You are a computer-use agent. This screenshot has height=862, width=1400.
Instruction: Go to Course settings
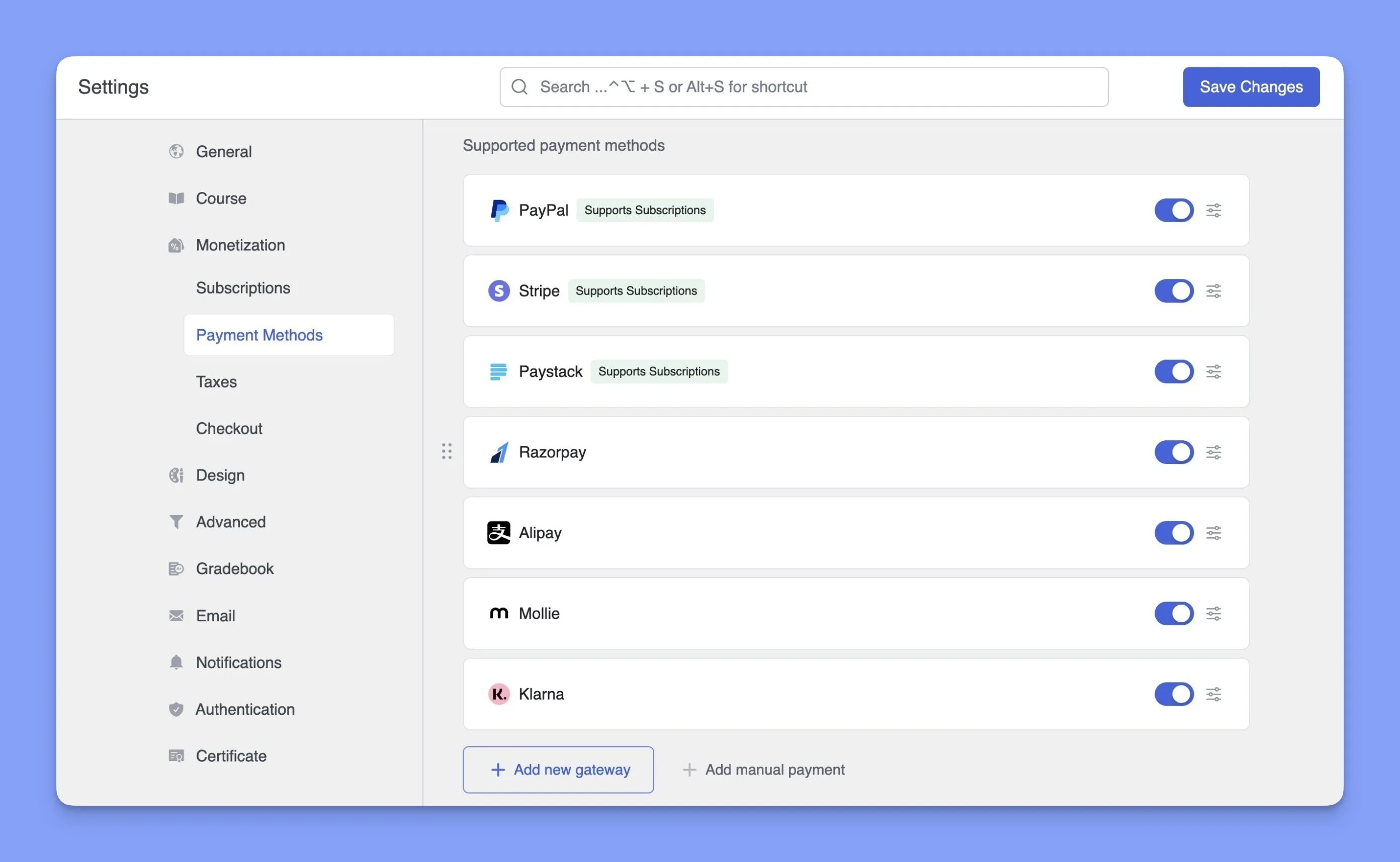[x=221, y=199]
